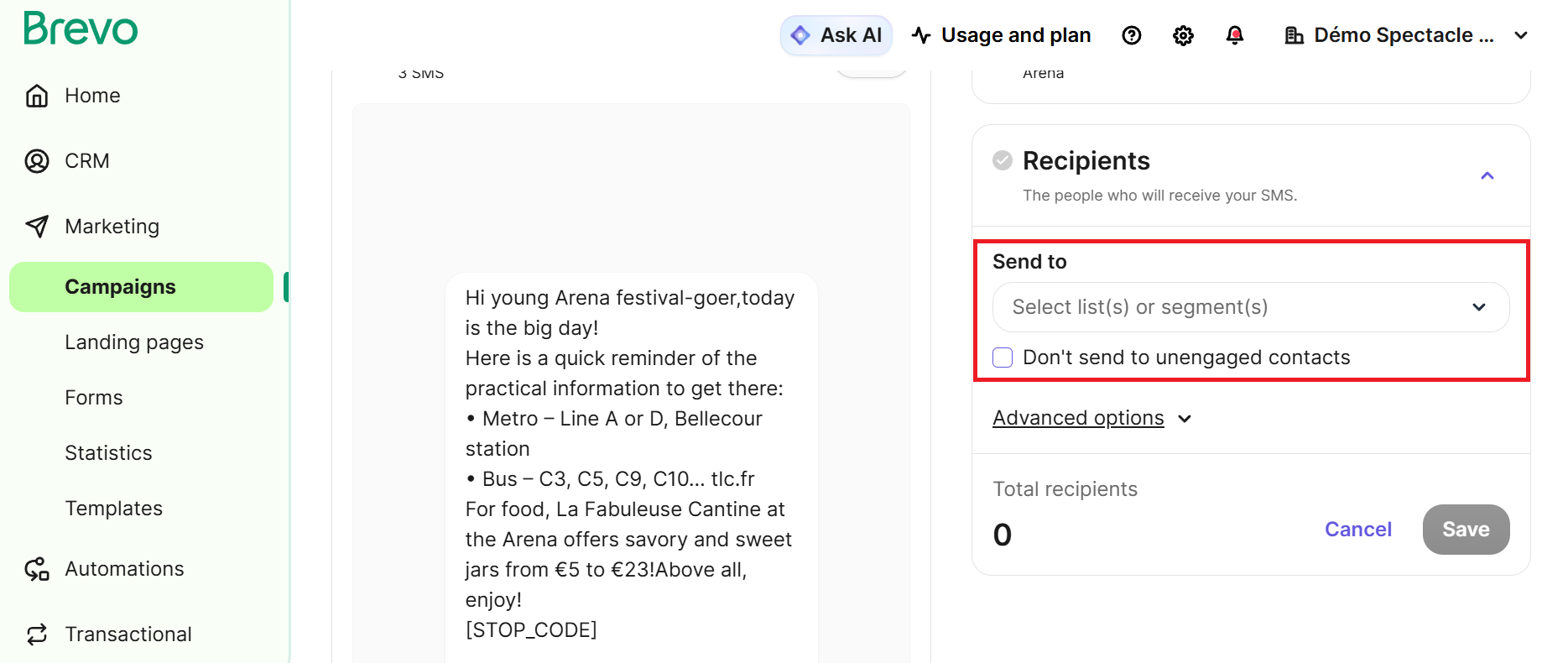Screen dimensions: 1568x663
Task: Open the Select list(s) or segment(s) dropdown
Action: 1250,307
